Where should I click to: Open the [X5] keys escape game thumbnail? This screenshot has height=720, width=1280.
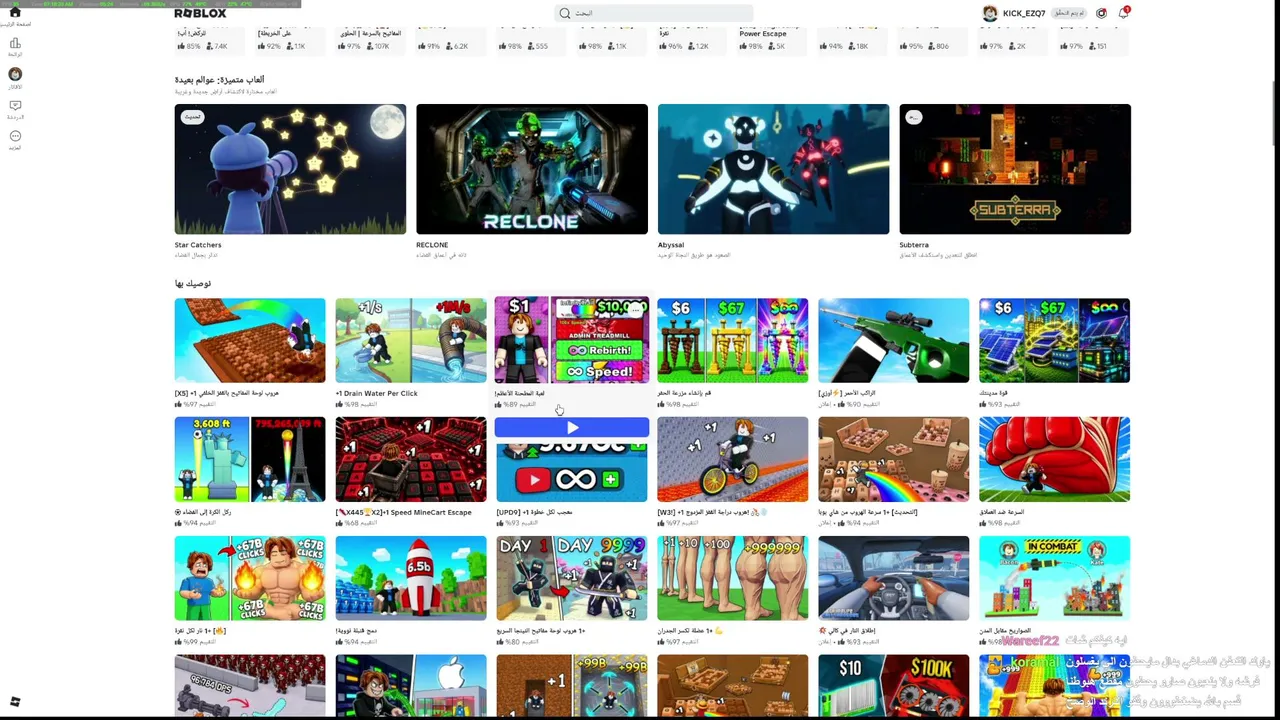(x=250, y=340)
